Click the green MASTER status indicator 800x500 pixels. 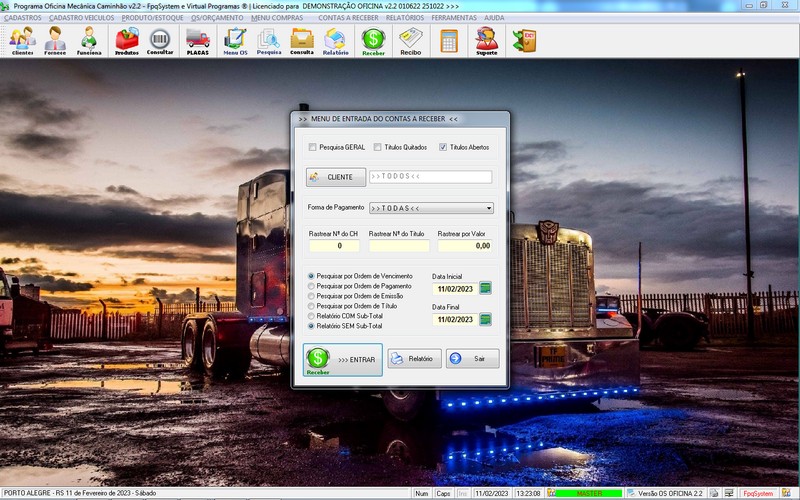click(x=589, y=493)
